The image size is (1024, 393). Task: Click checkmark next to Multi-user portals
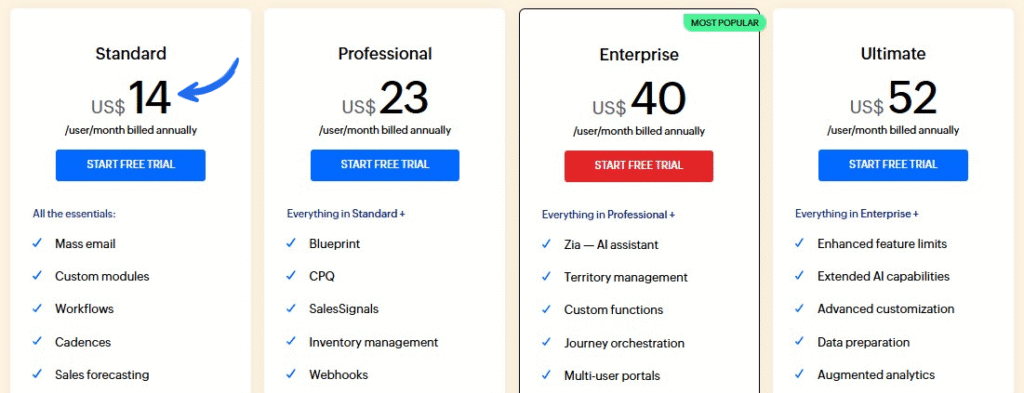click(546, 375)
